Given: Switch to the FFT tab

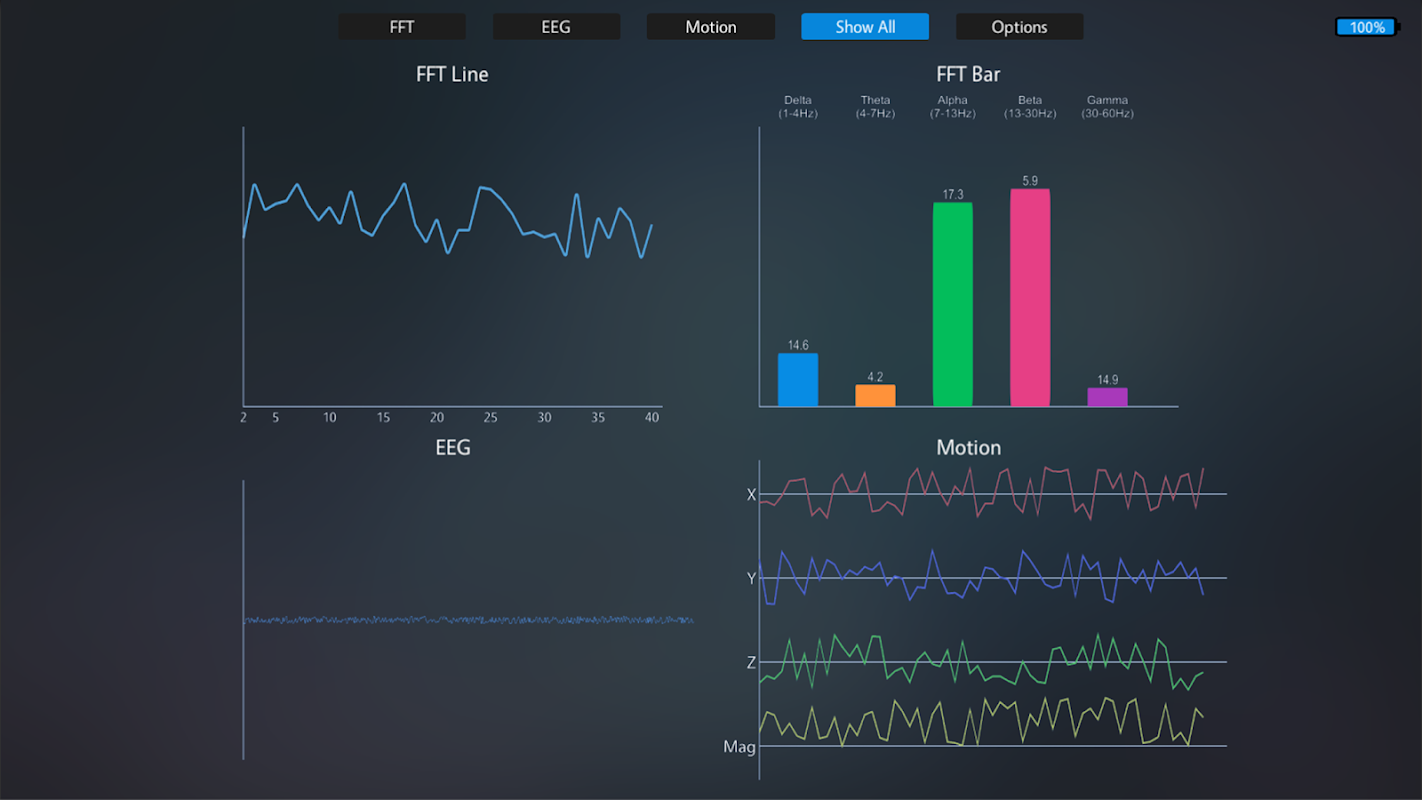Looking at the screenshot, I should click(402, 27).
